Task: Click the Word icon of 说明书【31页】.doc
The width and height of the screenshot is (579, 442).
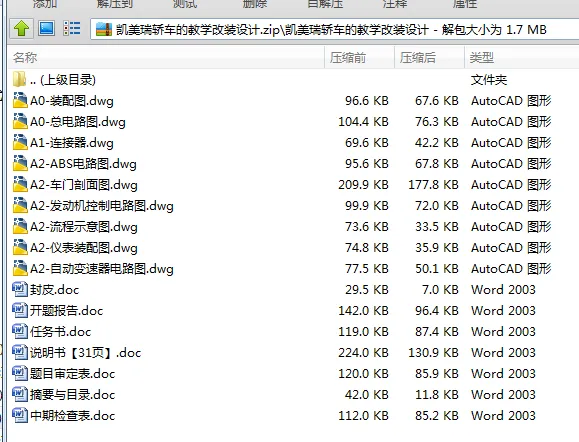Action: pos(20,352)
